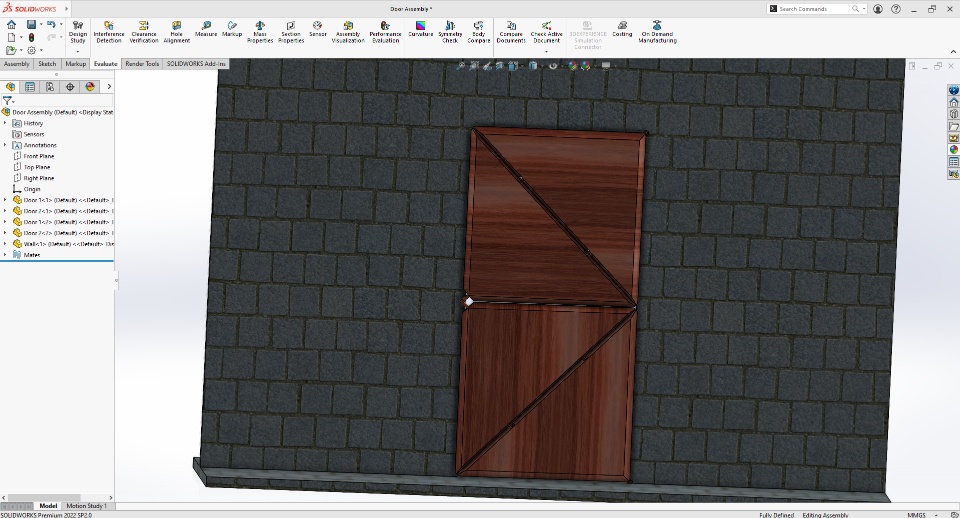Expand Door 2<1> component

[x=5, y=211]
